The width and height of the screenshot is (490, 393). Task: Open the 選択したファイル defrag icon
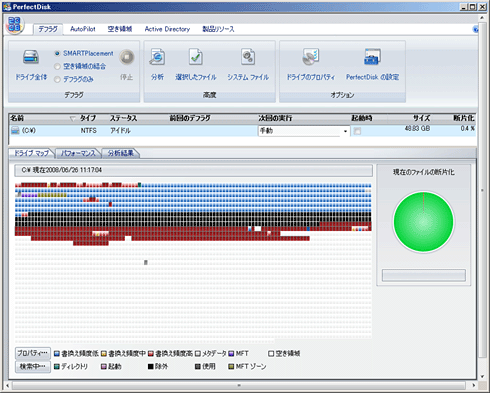pos(196,57)
